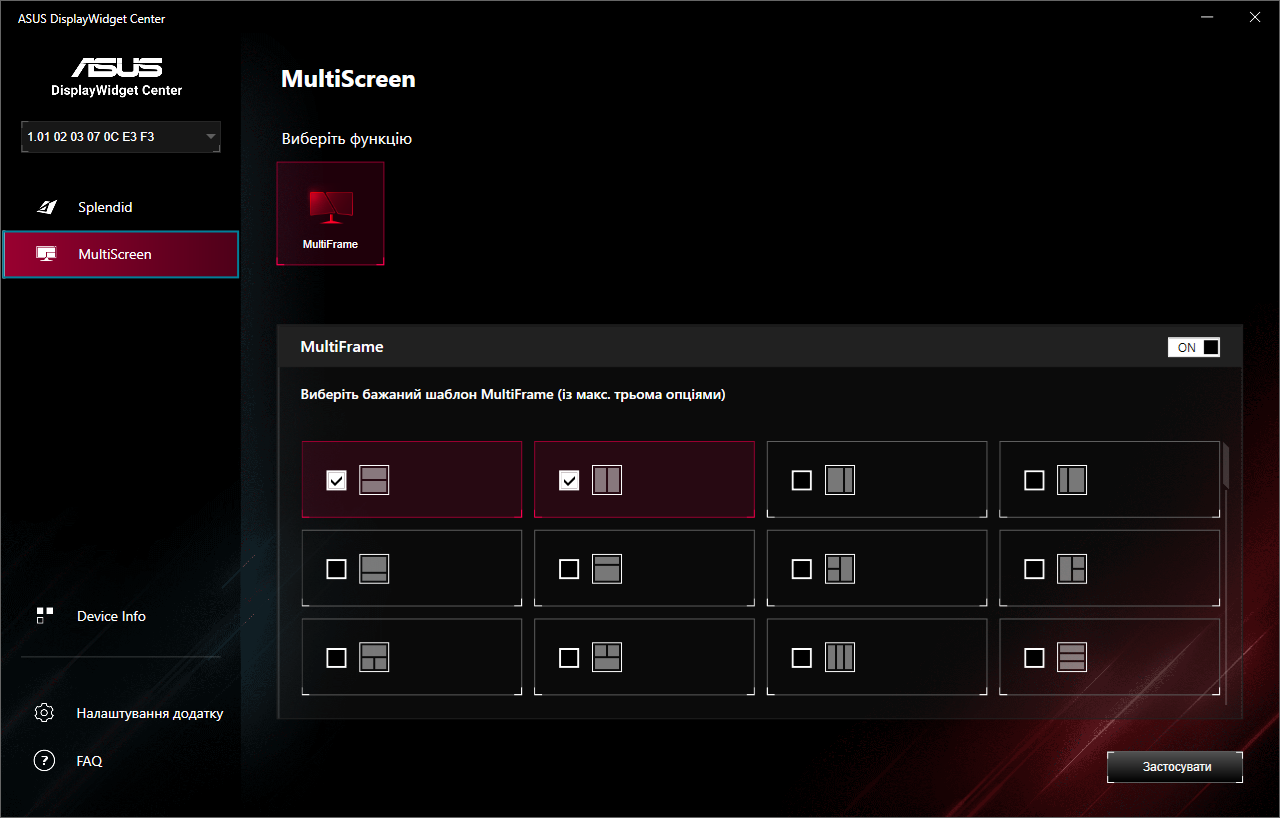Uncheck the two stacked equal rows template
The height and width of the screenshot is (818, 1280).
coord(336,481)
